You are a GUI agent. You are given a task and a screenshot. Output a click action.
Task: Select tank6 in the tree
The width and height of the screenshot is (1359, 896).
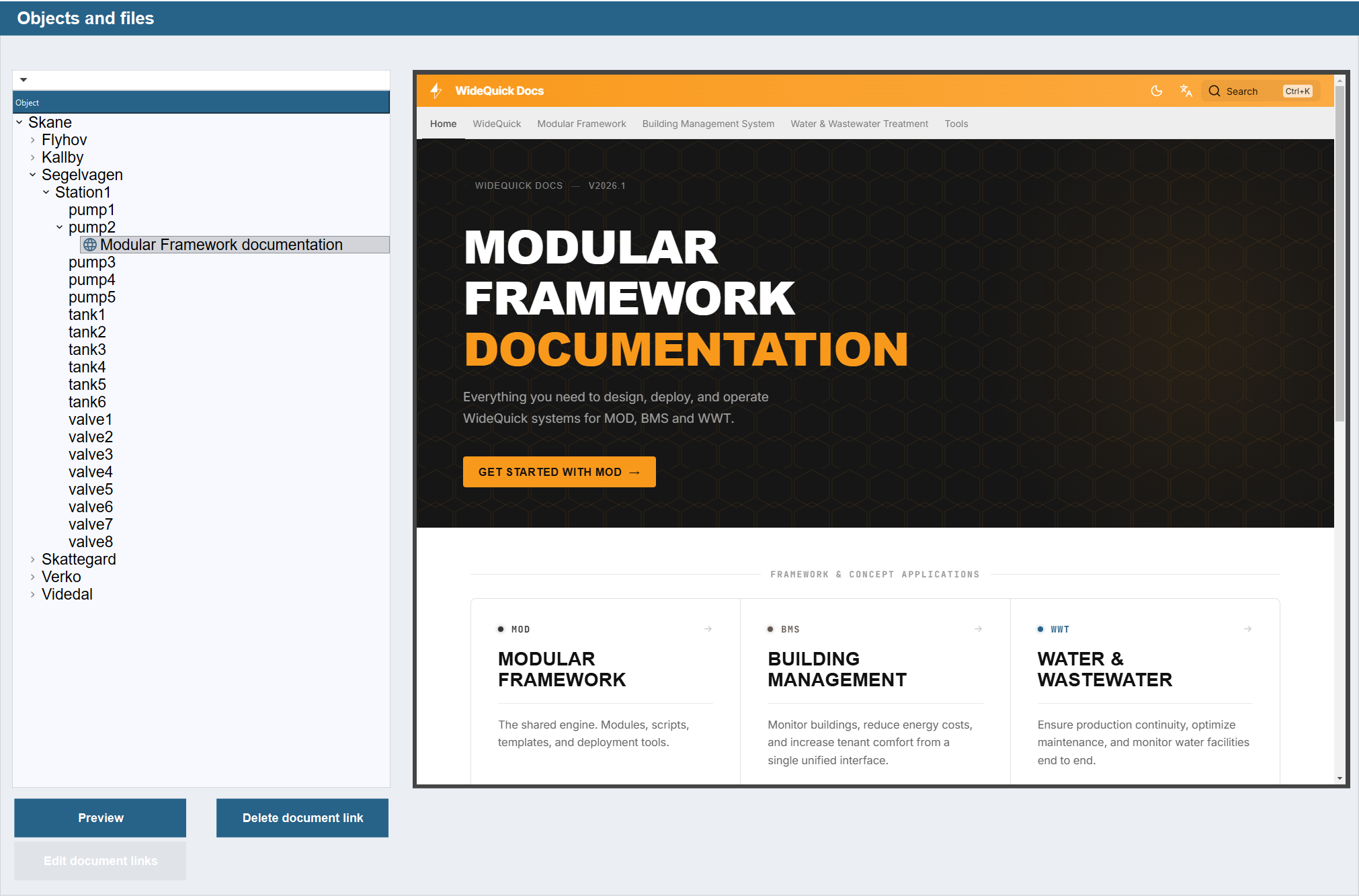[x=87, y=402]
